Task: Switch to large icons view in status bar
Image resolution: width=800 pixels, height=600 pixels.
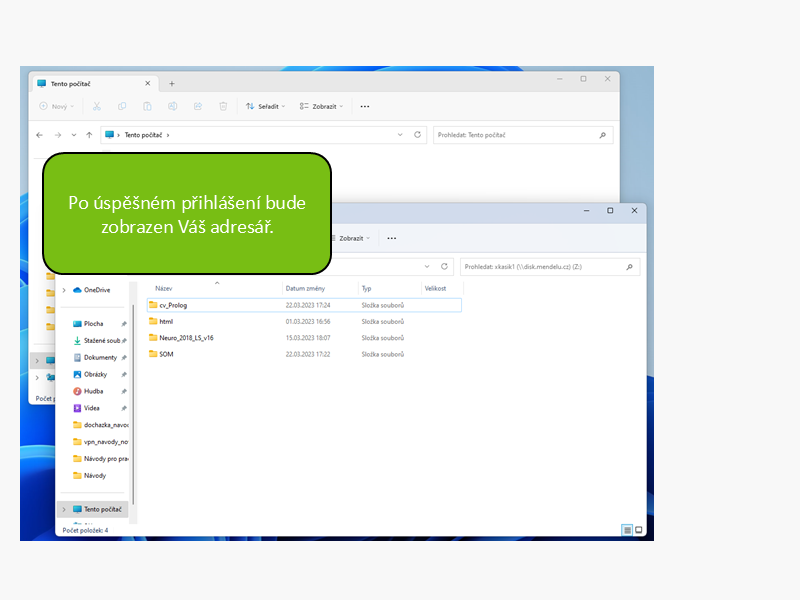Action: 639,529
